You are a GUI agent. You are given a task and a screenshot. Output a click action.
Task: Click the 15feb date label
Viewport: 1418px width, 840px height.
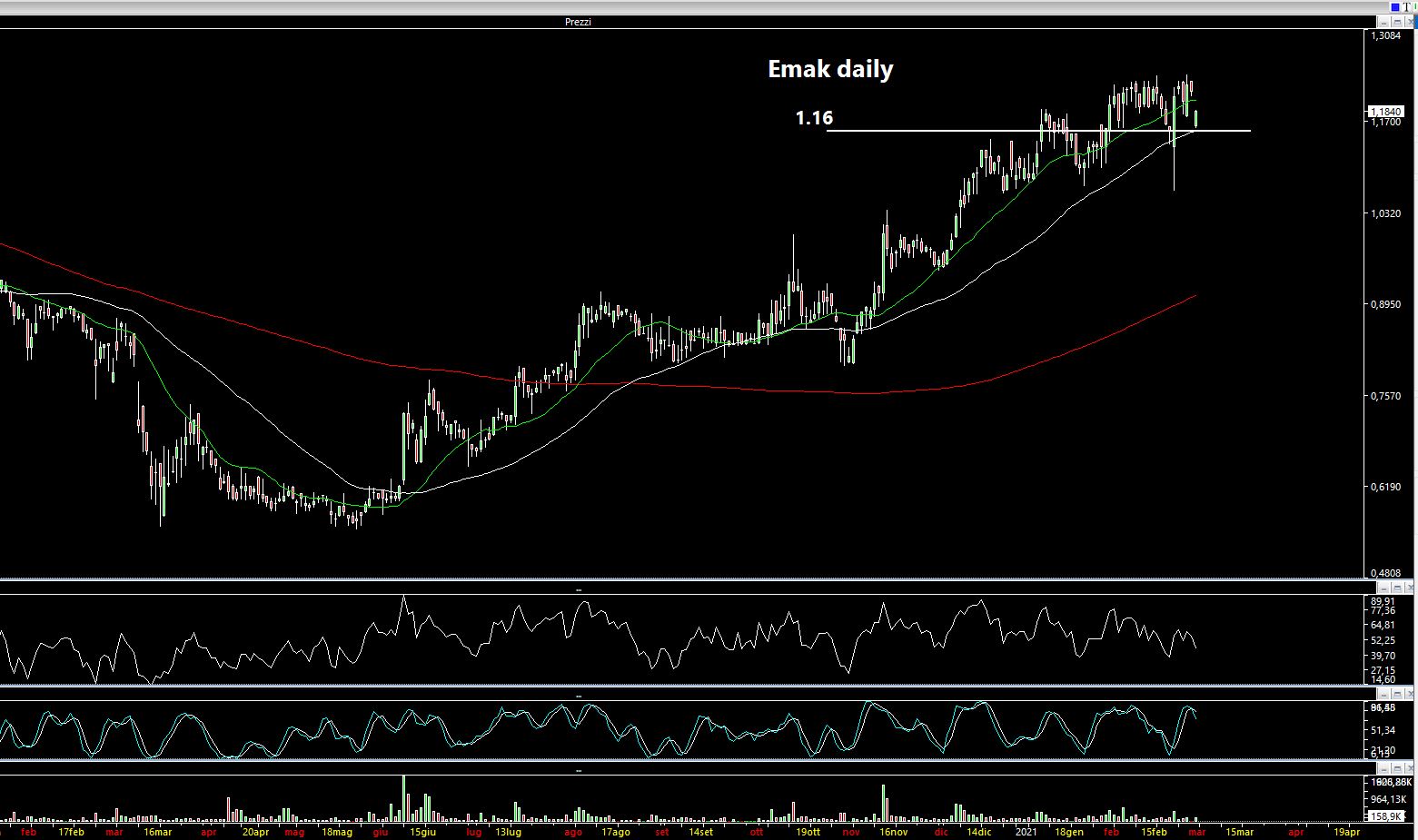tap(1154, 832)
